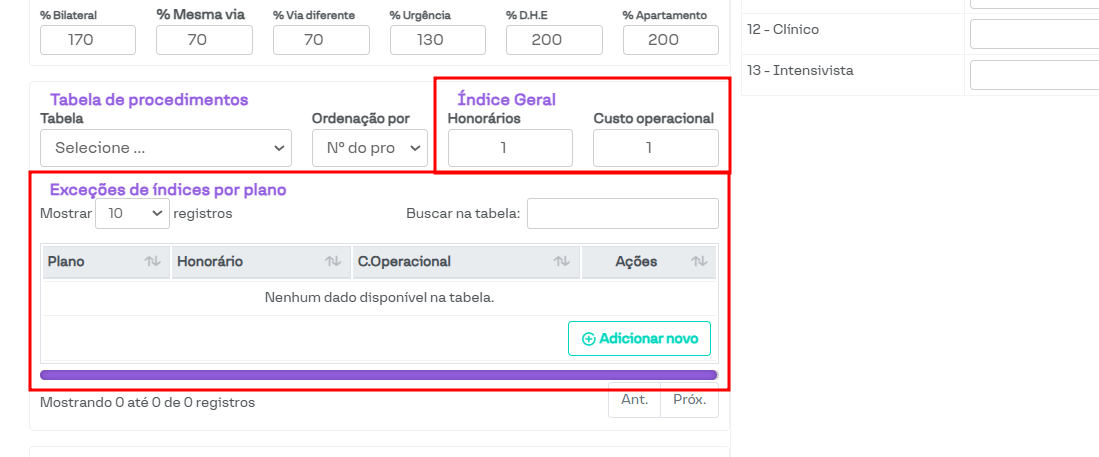Go to previous page with Ant.
The width and height of the screenshot is (1099, 457).
click(x=635, y=400)
